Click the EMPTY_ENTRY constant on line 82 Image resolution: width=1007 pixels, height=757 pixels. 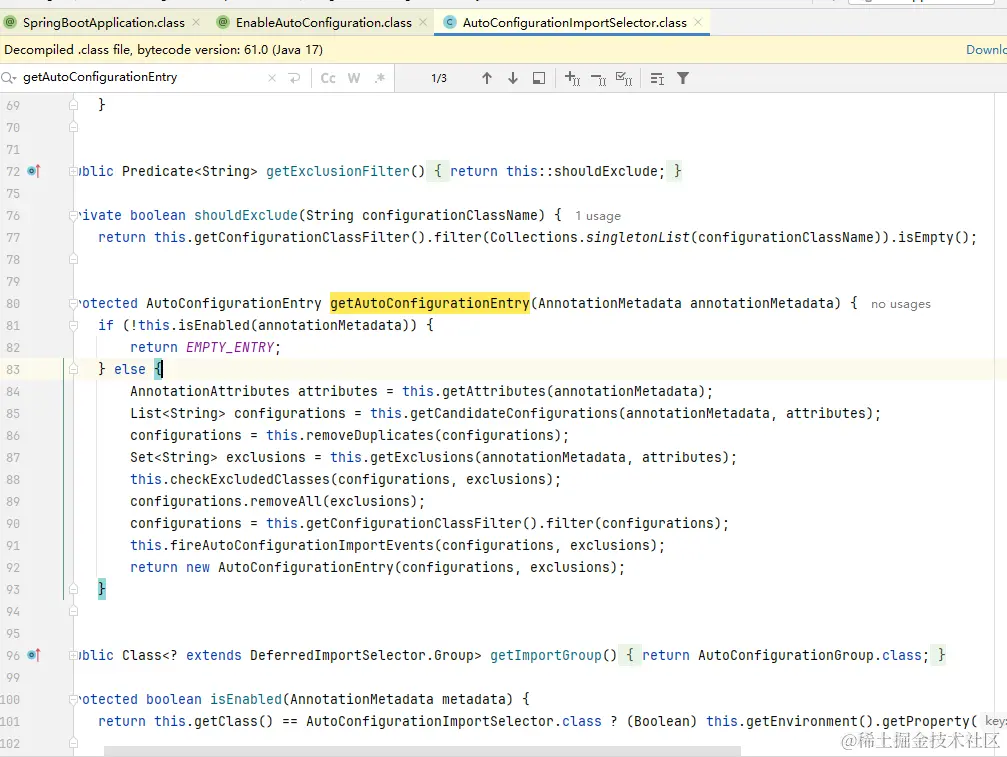coord(230,347)
